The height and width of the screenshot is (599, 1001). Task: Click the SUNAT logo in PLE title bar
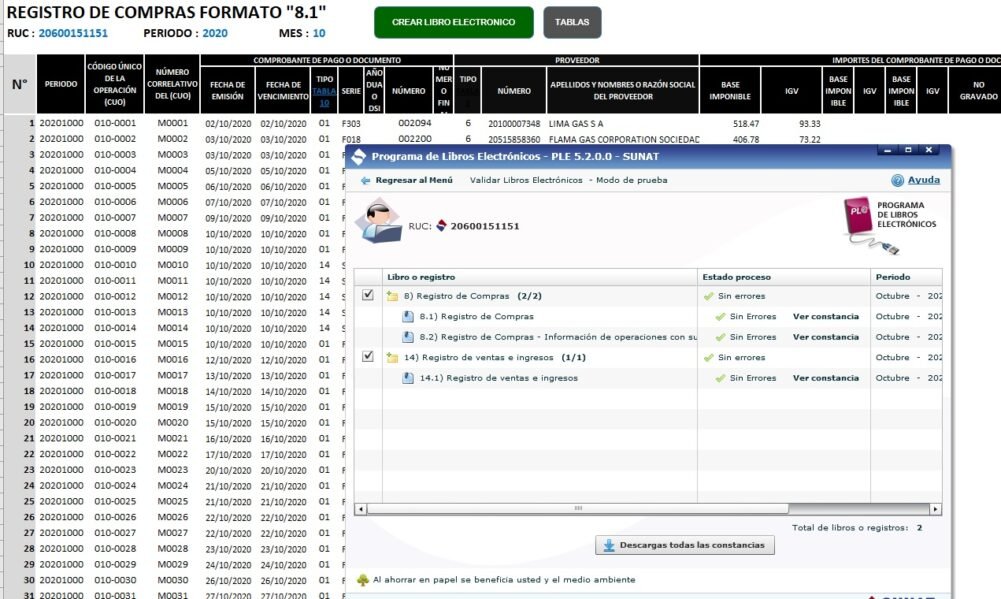(359, 156)
